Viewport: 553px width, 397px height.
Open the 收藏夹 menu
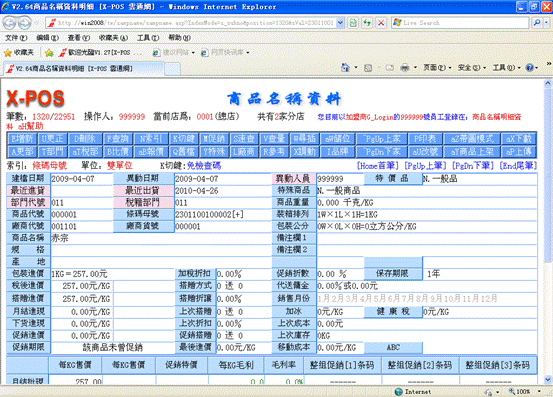click(113, 38)
